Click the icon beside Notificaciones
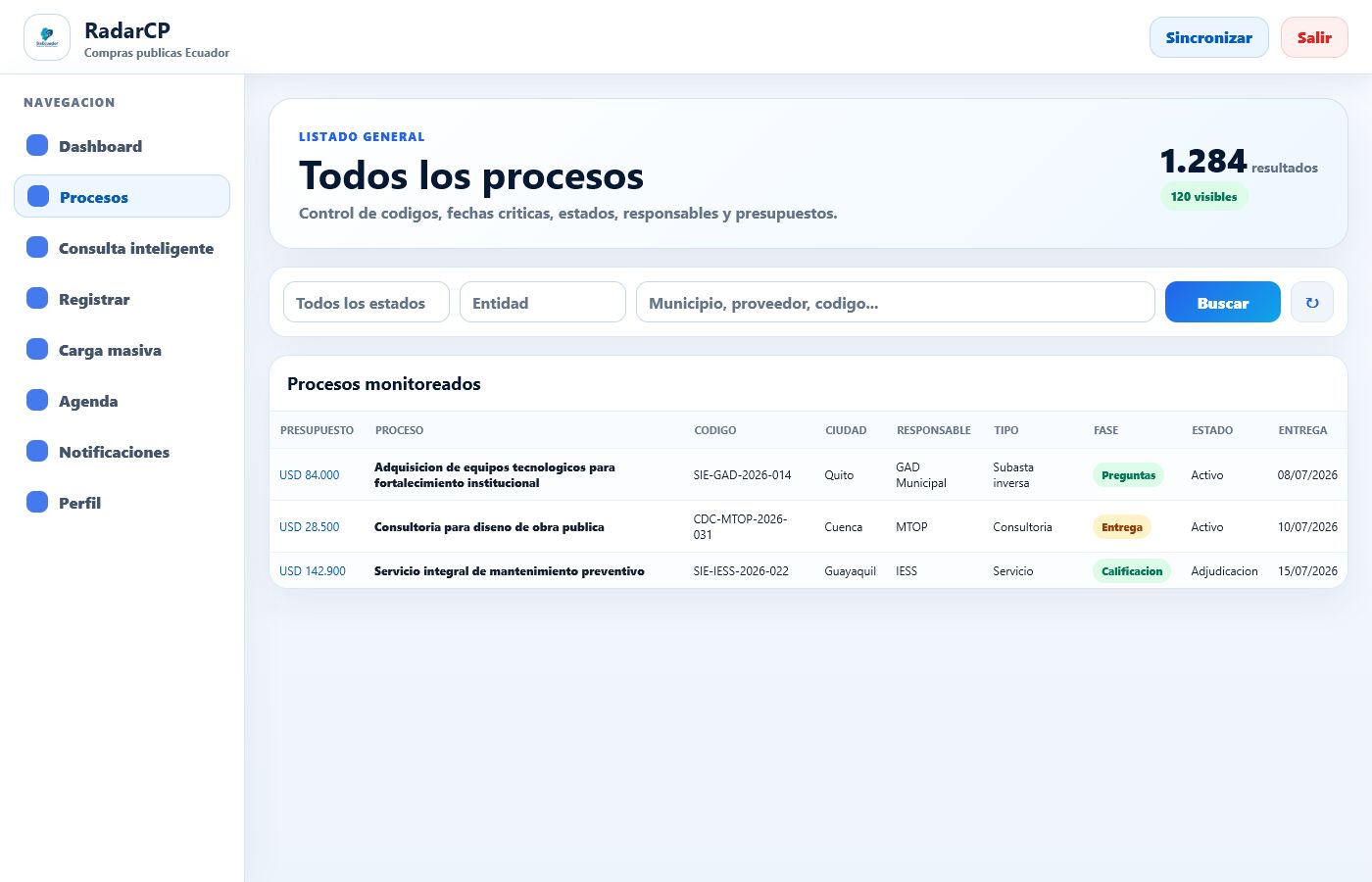The width and height of the screenshot is (1372, 882). pyautogui.click(x=37, y=451)
